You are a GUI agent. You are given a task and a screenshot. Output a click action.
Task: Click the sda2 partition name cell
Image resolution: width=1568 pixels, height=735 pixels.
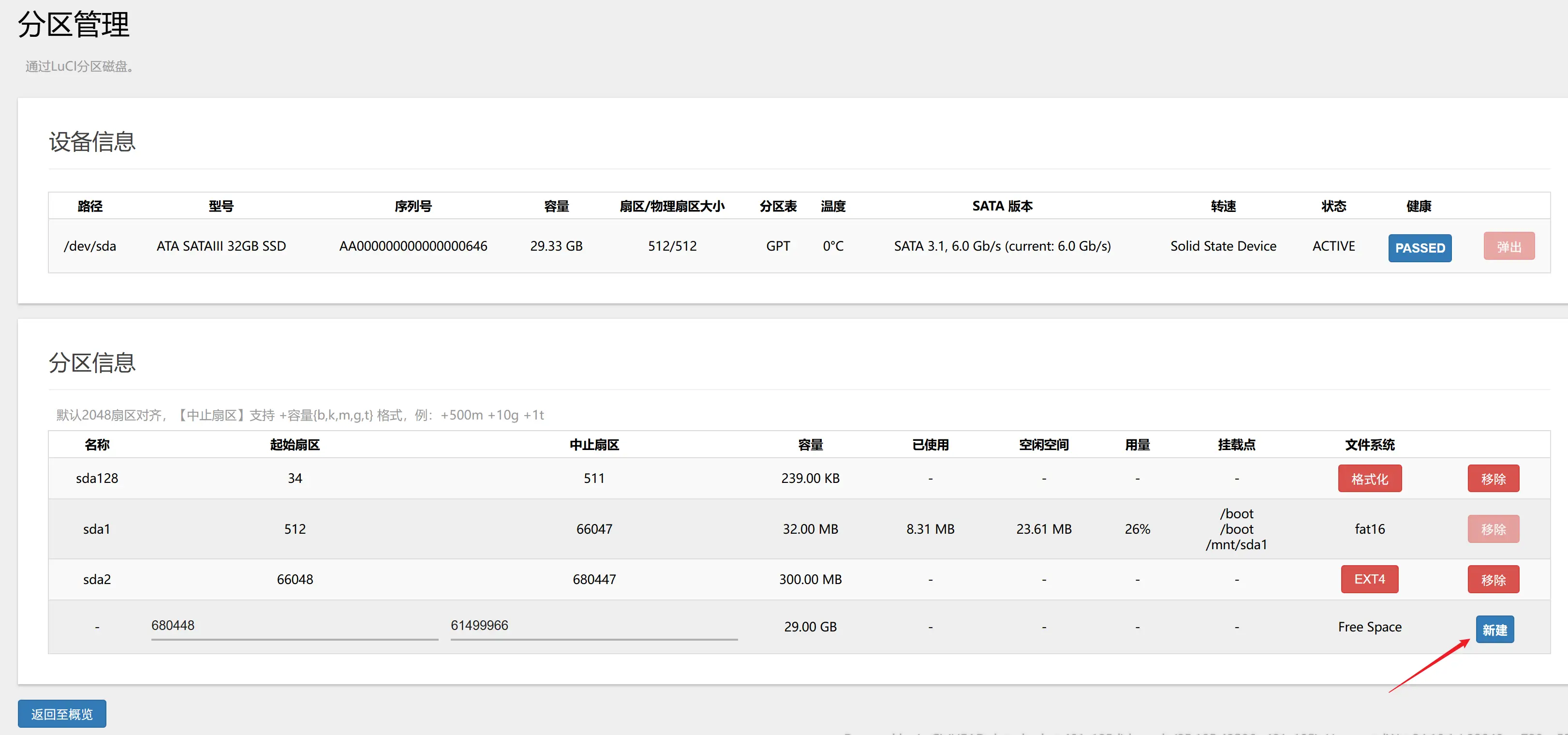coord(97,579)
